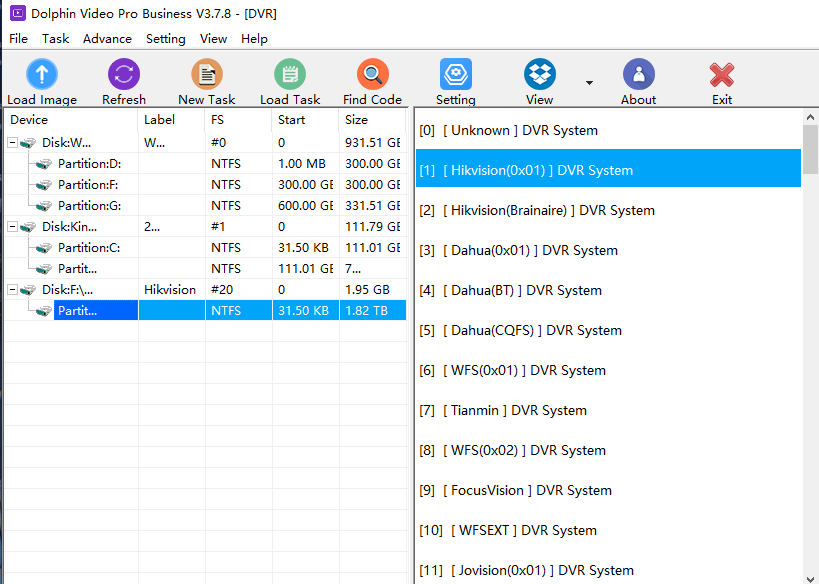Image resolution: width=819 pixels, height=584 pixels.
Task: Open the Setting menu in menu bar
Action: [x=166, y=39]
